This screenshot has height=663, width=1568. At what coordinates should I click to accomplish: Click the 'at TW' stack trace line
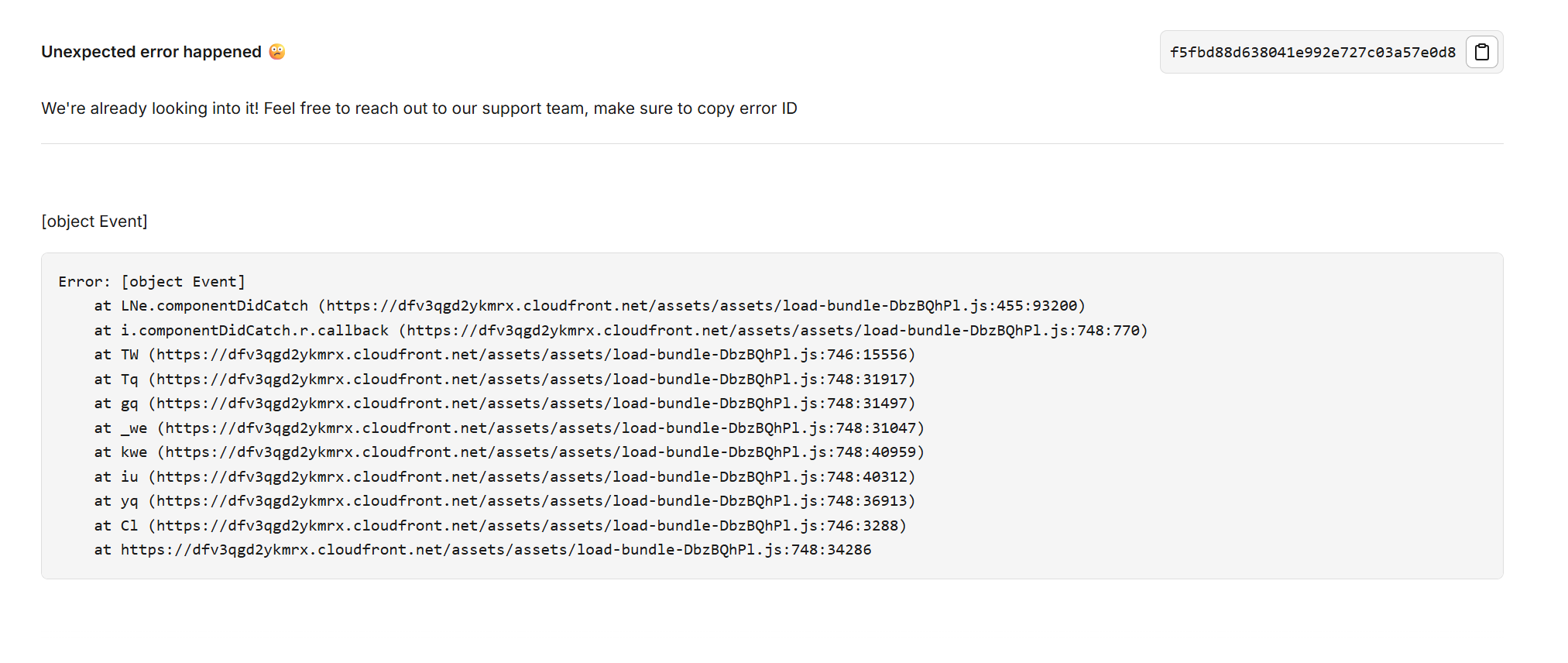click(x=505, y=355)
